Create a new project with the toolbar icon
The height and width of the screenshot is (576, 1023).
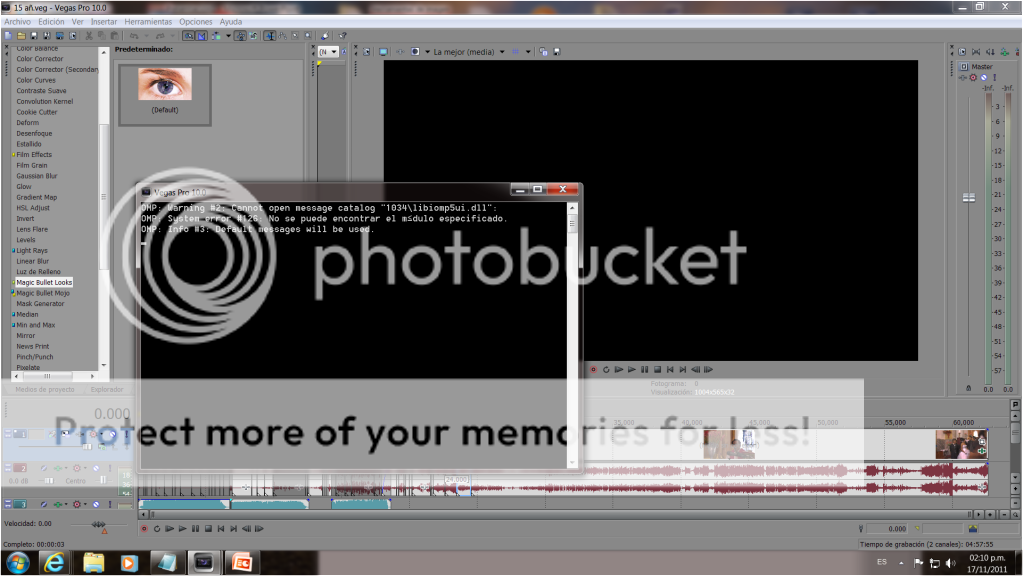point(8,36)
